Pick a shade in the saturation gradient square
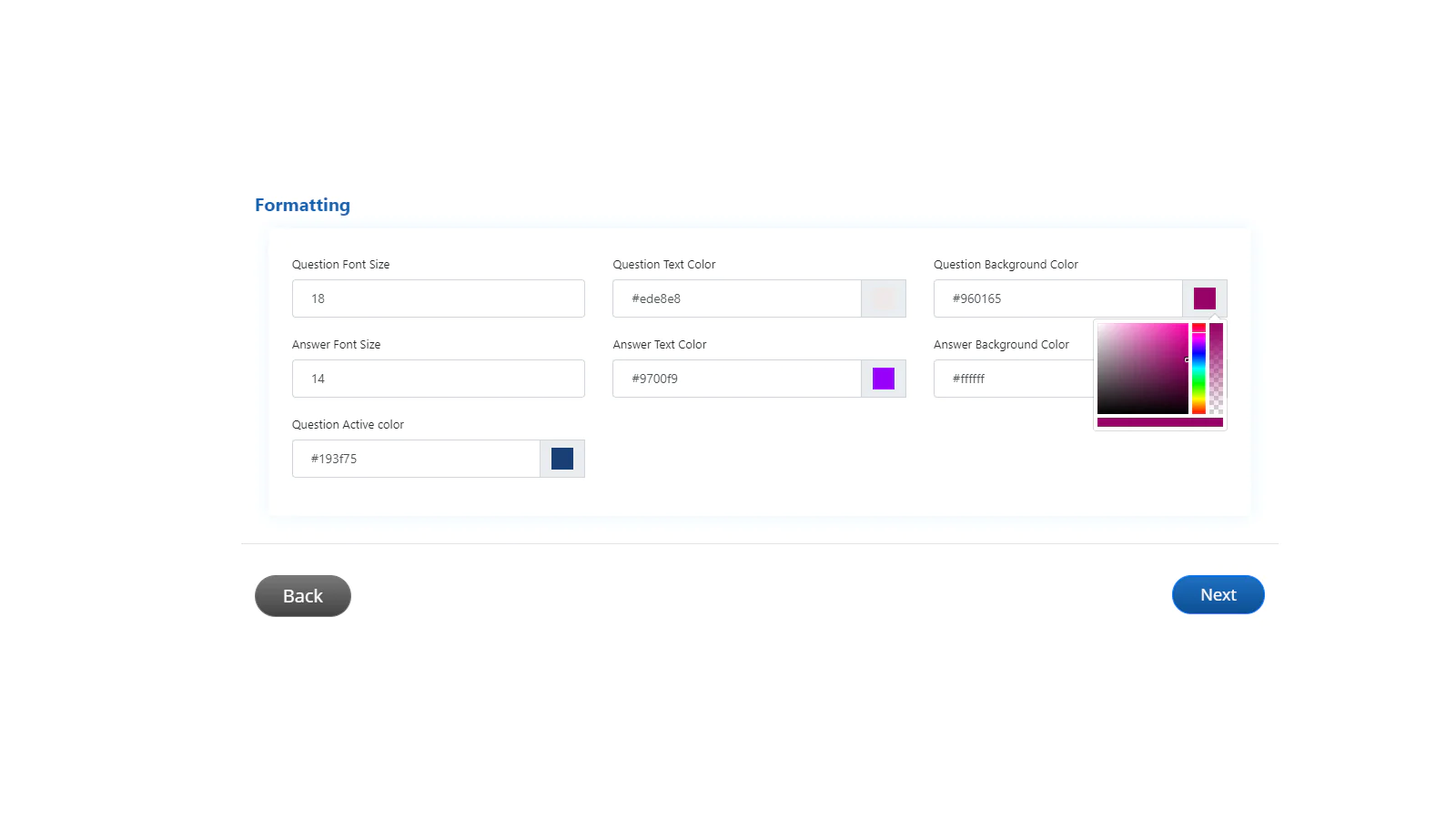1456x819 pixels. point(1142,369)
